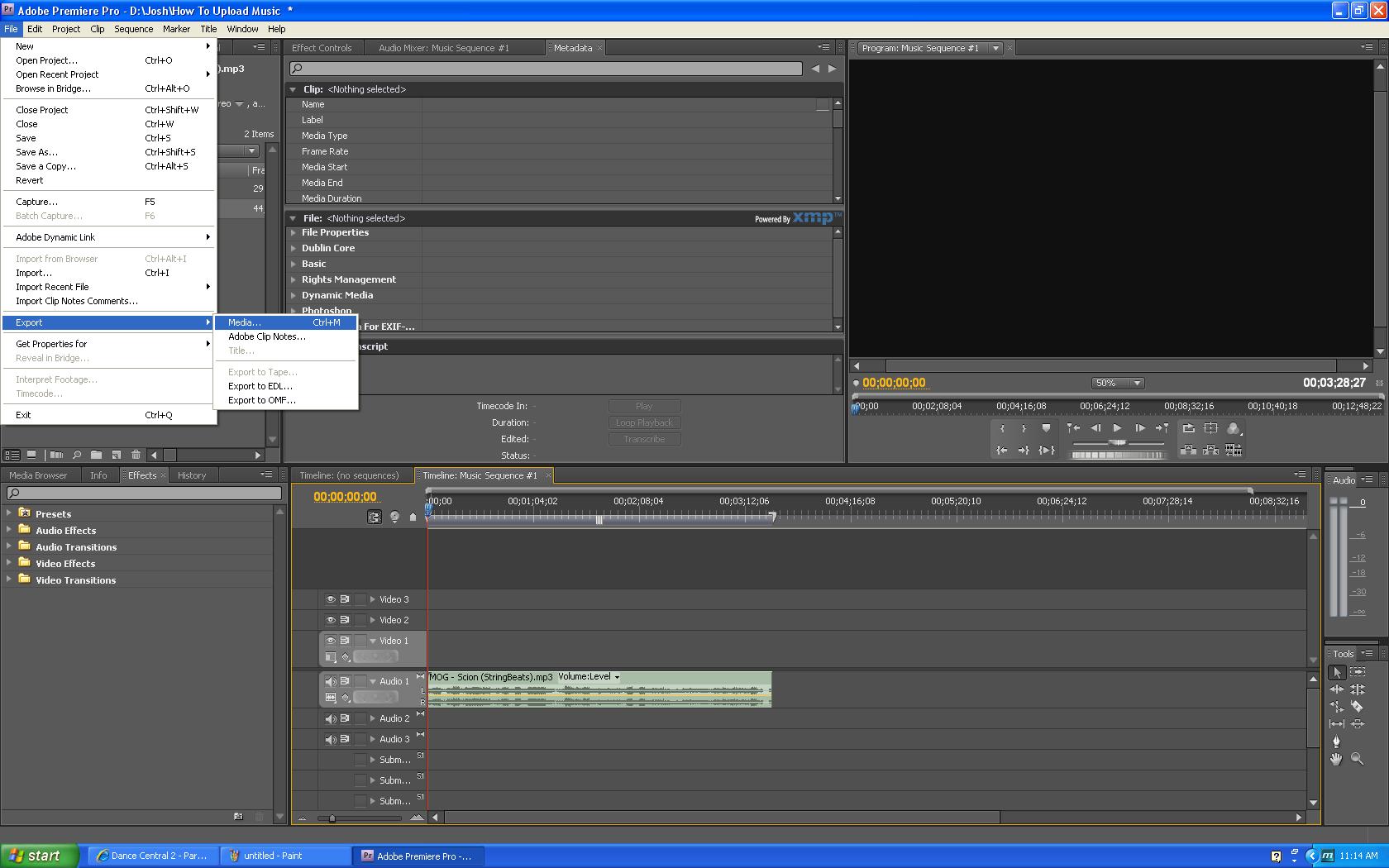Toggle track lock box for Video 3
This screenshot has height=868, width=1389.
point(360,599)
